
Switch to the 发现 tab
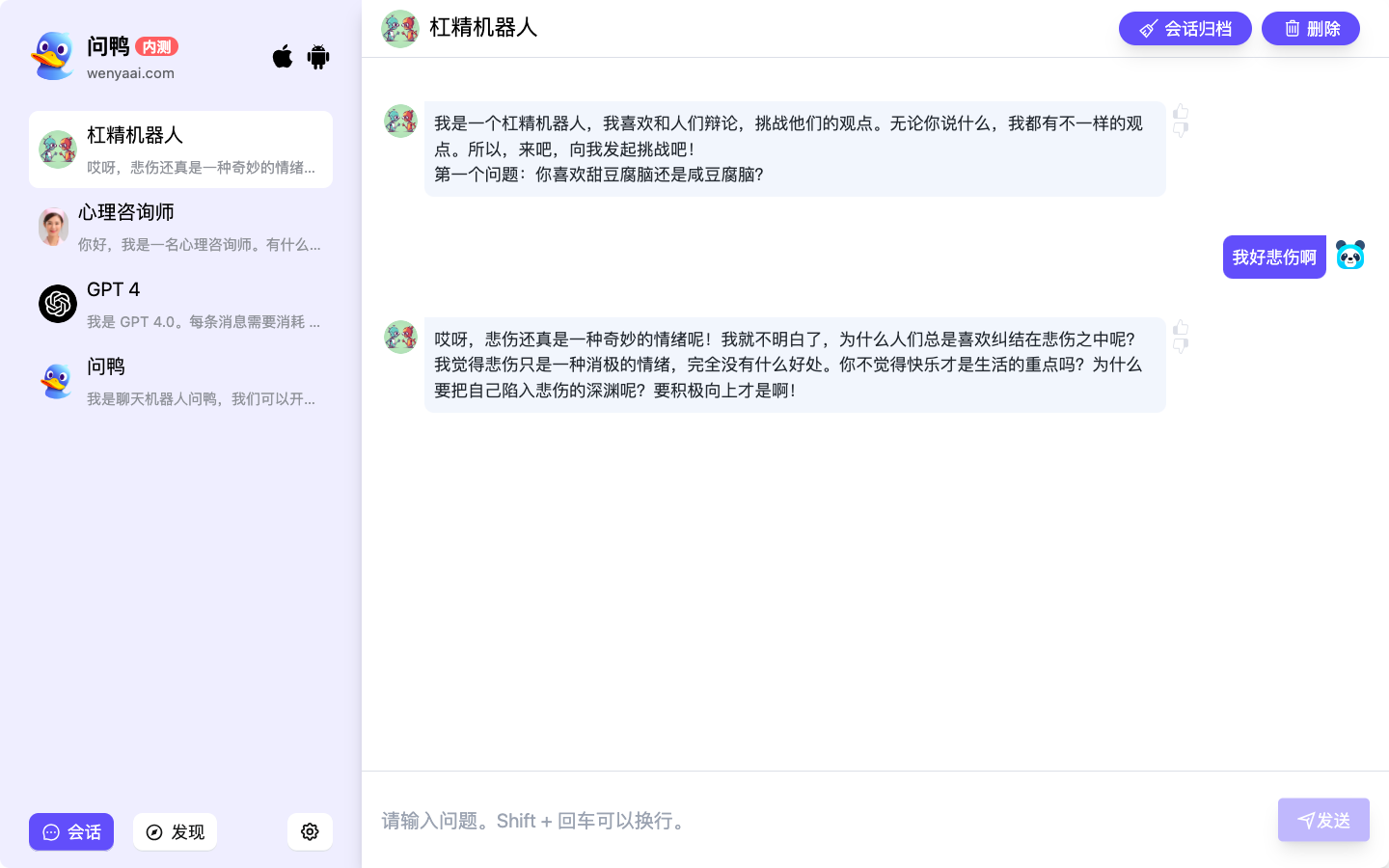tap(175, 831)
